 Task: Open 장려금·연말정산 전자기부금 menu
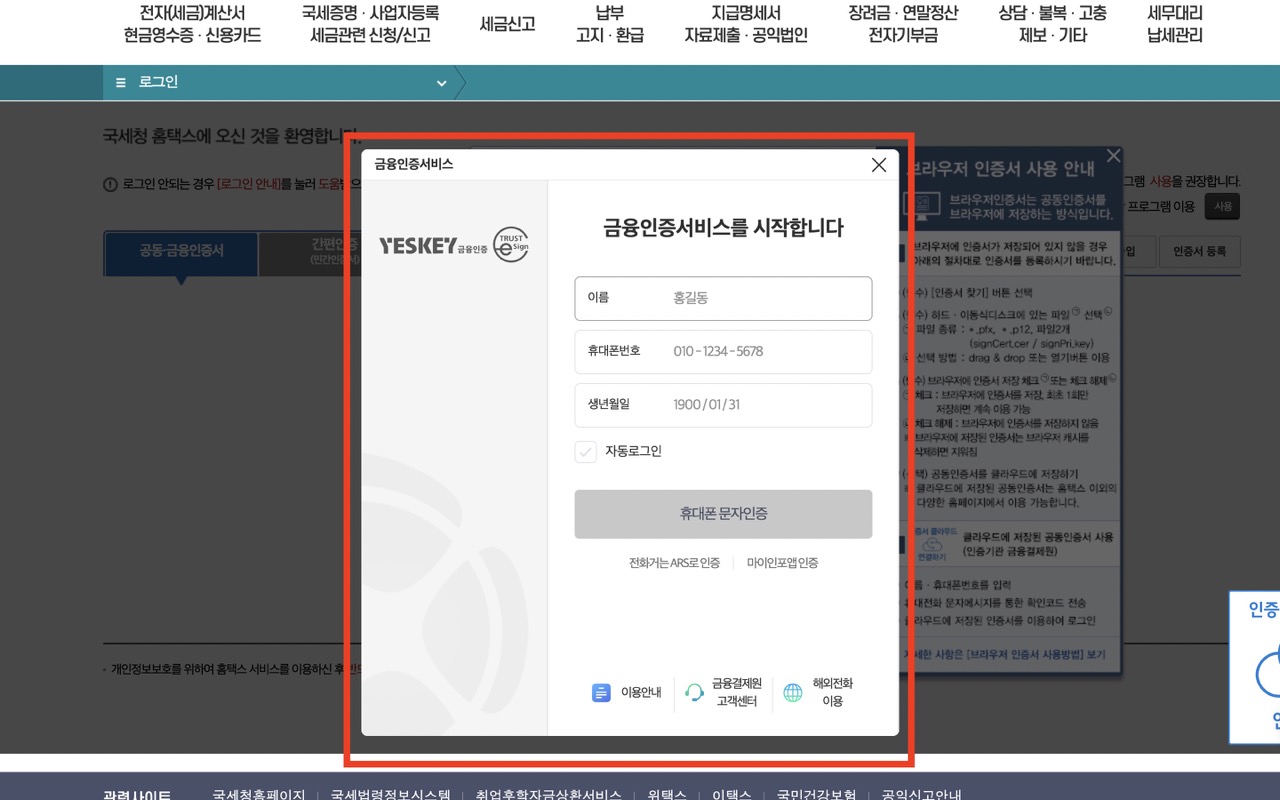tap(903, 24)
